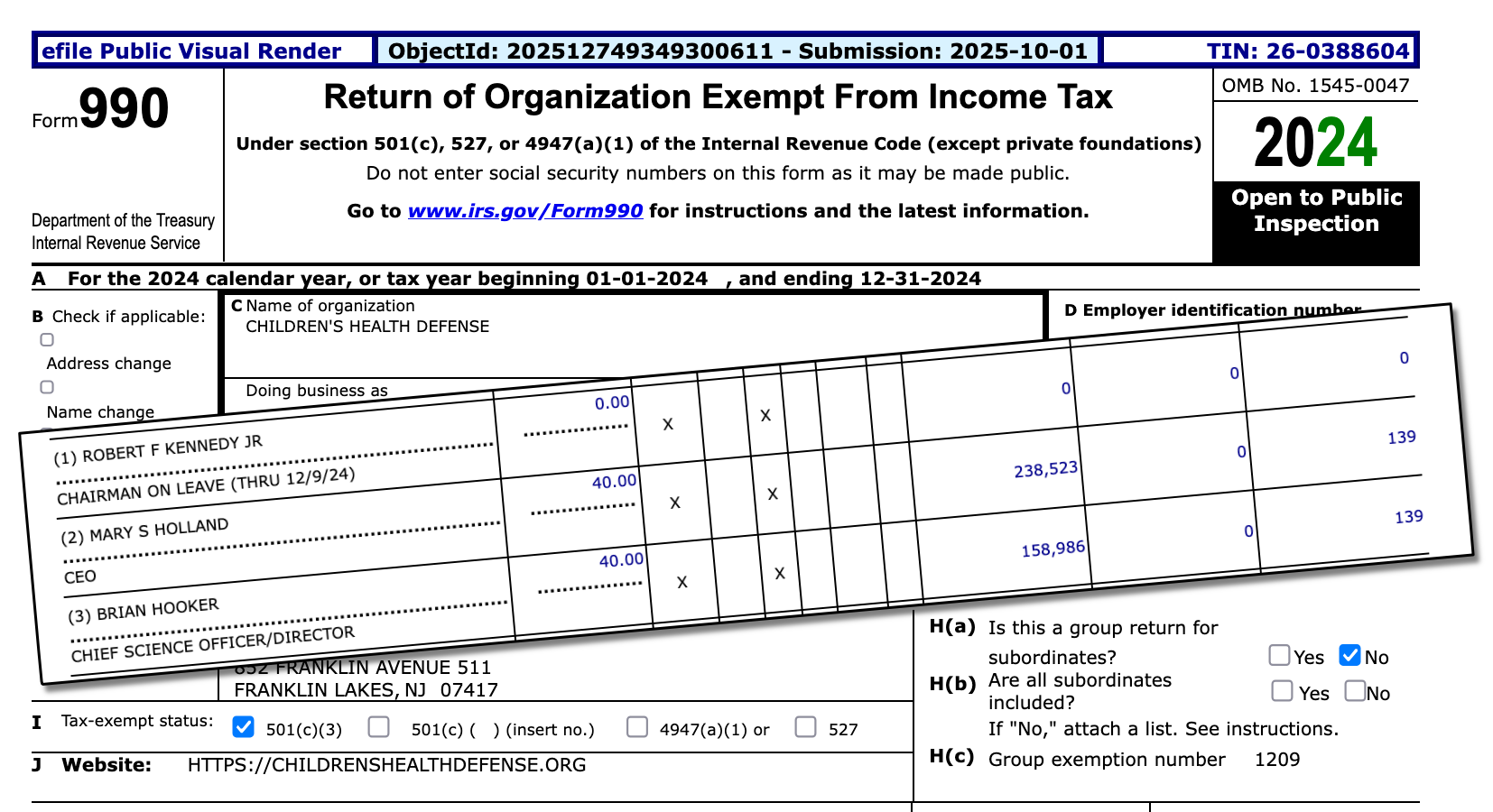Mark Yes for H(a) group return
This screenshot has width=1493, height=812.
[x=1279, y=655]
